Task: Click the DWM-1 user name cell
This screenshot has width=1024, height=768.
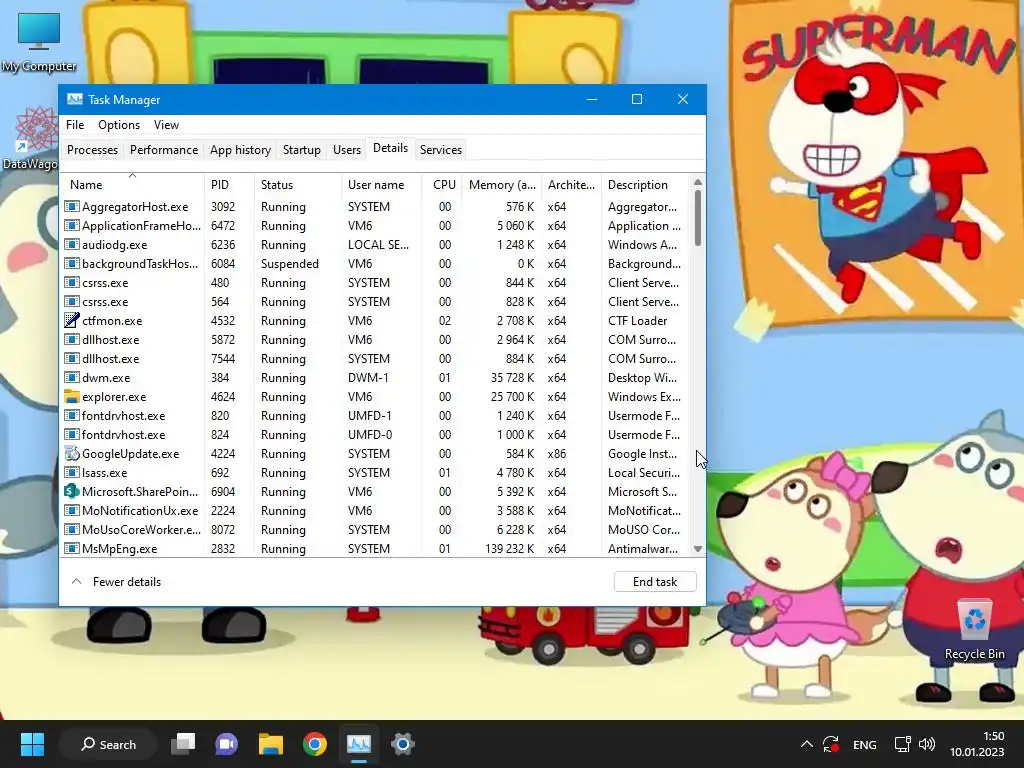Action: tap(368, 377)
